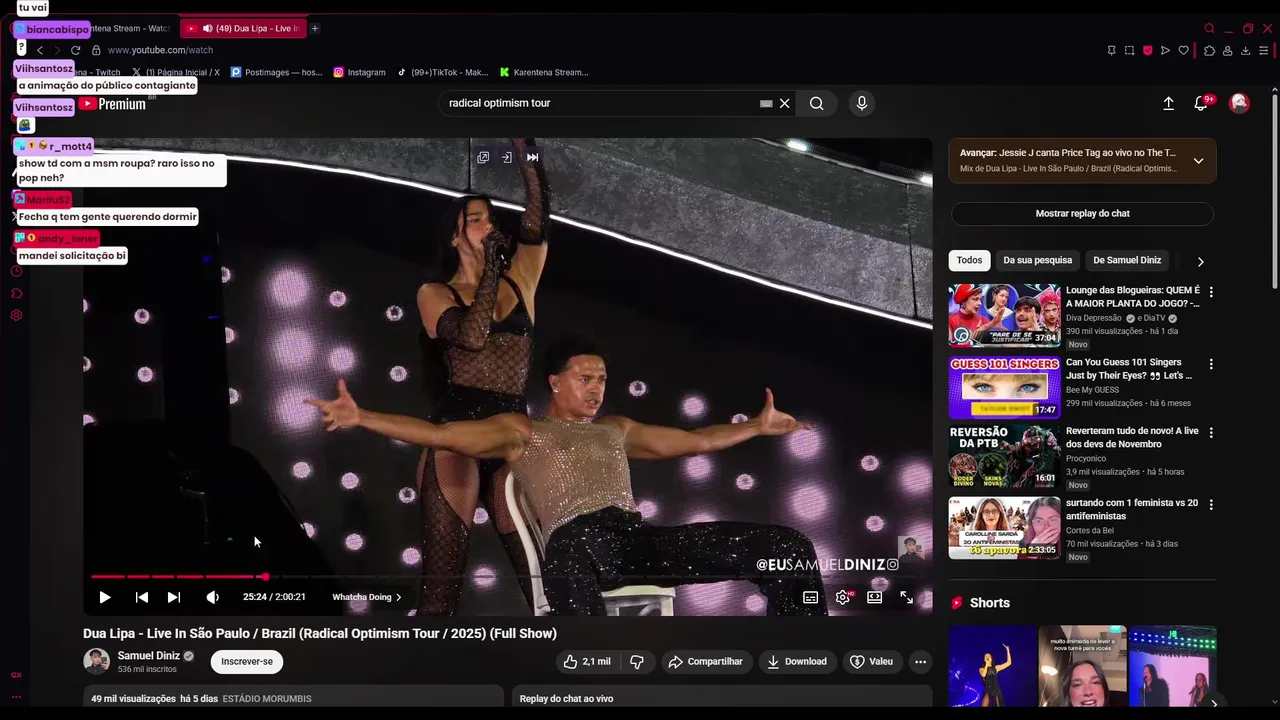
Task: Click the Compartilhar share button
Action: coord(705,661)
